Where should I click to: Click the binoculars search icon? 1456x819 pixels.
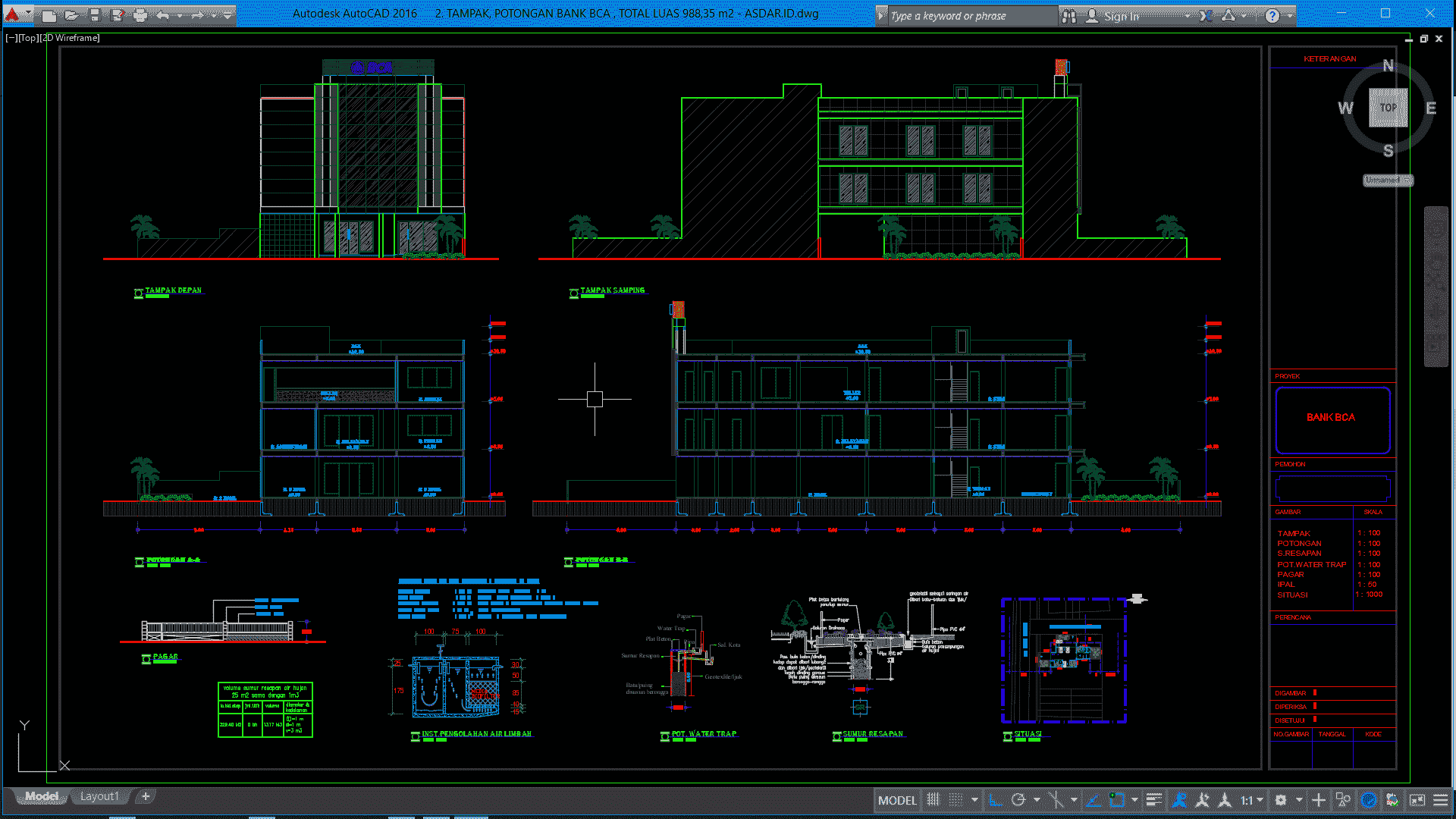[x=1068, y=15]
